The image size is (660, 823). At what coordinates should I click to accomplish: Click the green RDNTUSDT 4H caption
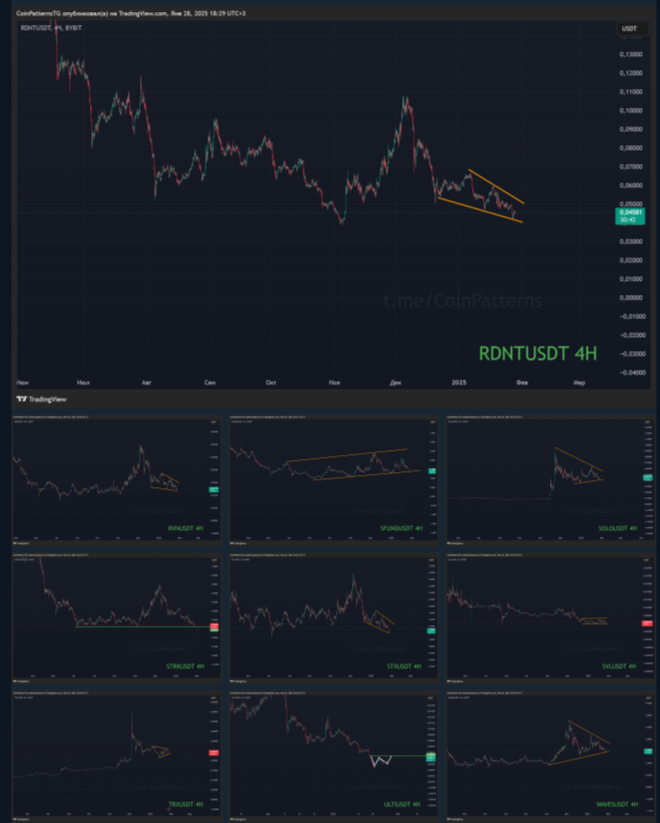pyautogui.click(x=538, y=353)
